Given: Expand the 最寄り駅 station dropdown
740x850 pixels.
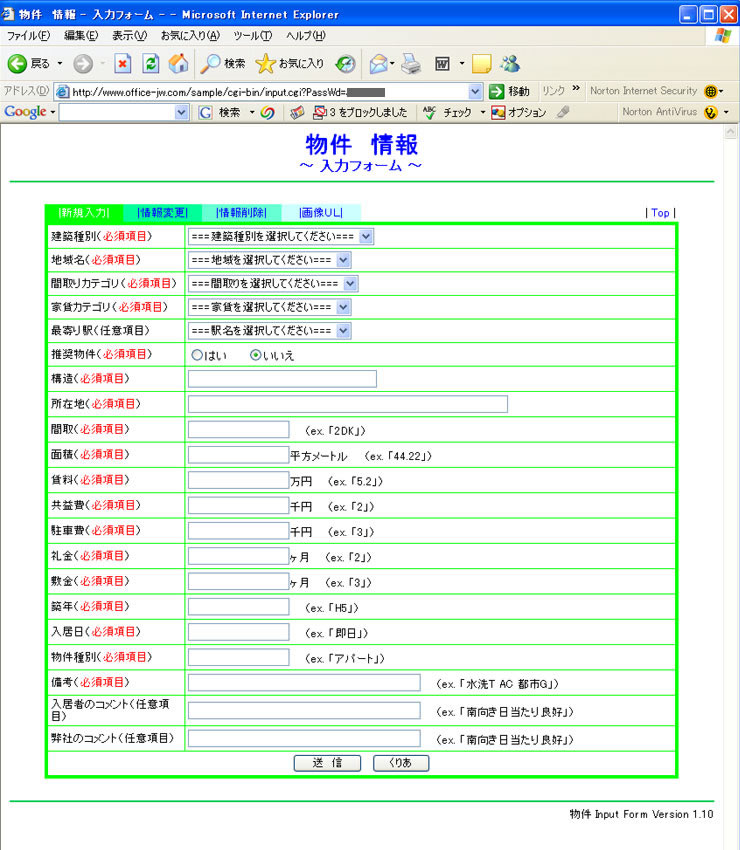Looking at the screenshot, I should (x=269, y=331).
